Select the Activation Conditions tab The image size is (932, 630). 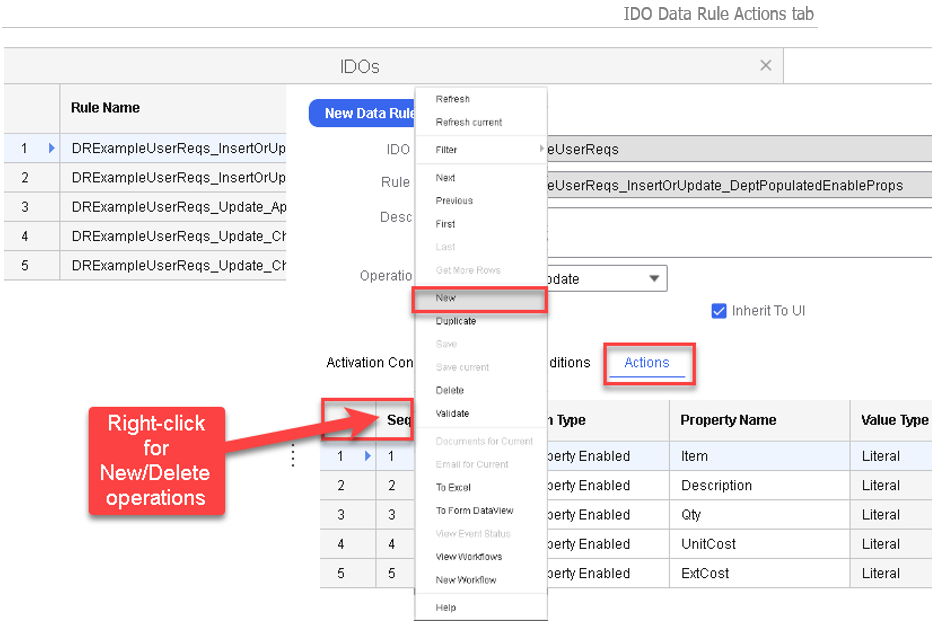[370, 363]
